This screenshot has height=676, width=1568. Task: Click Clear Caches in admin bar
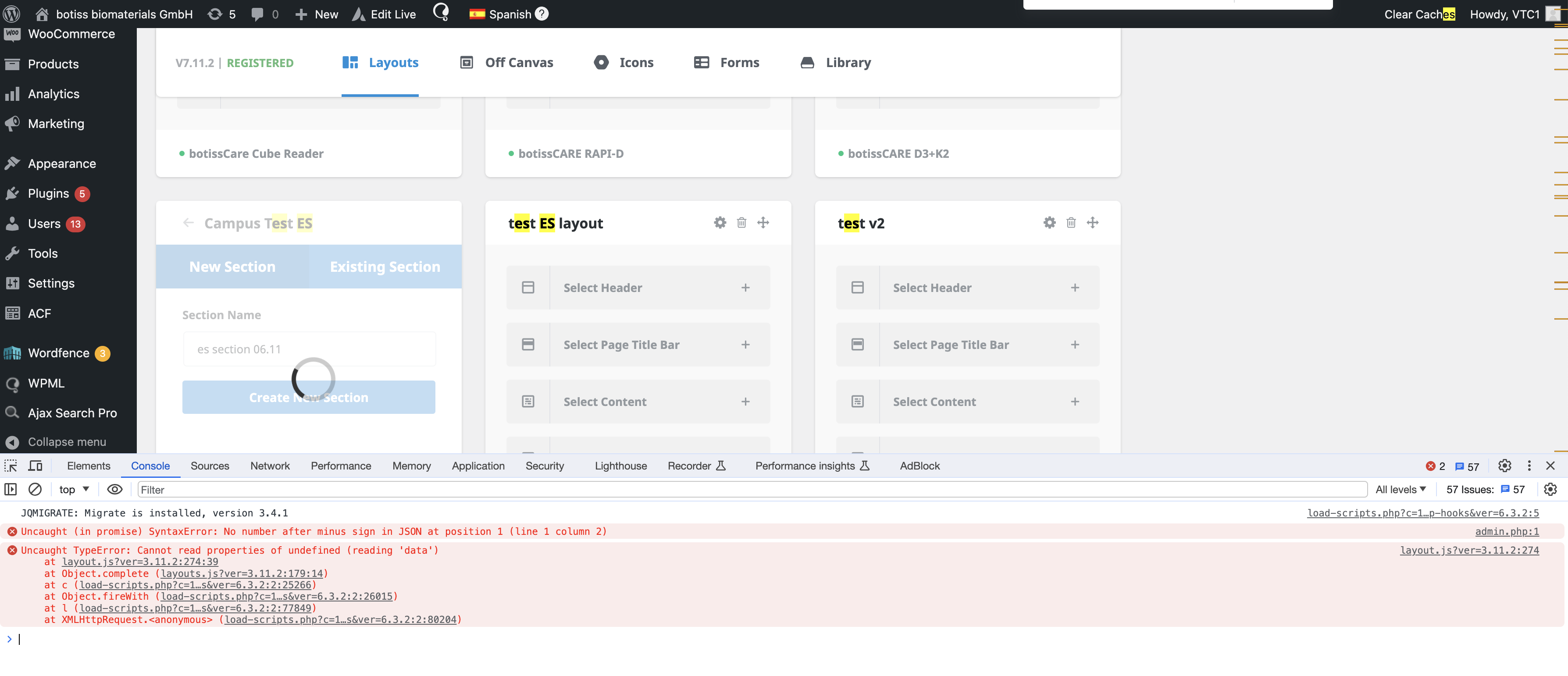1419,14
